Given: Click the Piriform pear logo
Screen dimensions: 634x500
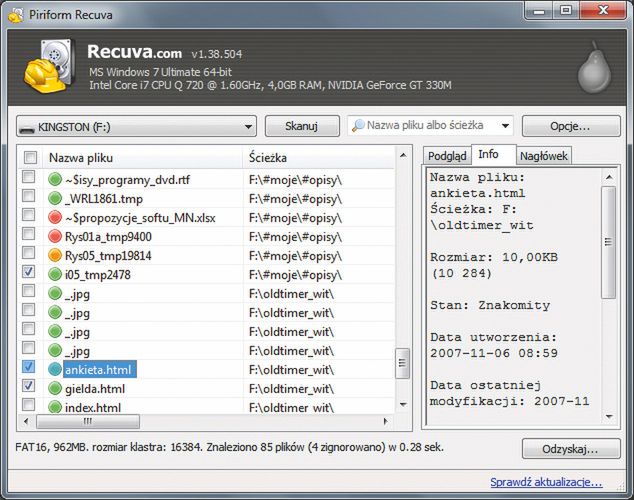Looking at the screenshot, I should (x=594, y=68).
